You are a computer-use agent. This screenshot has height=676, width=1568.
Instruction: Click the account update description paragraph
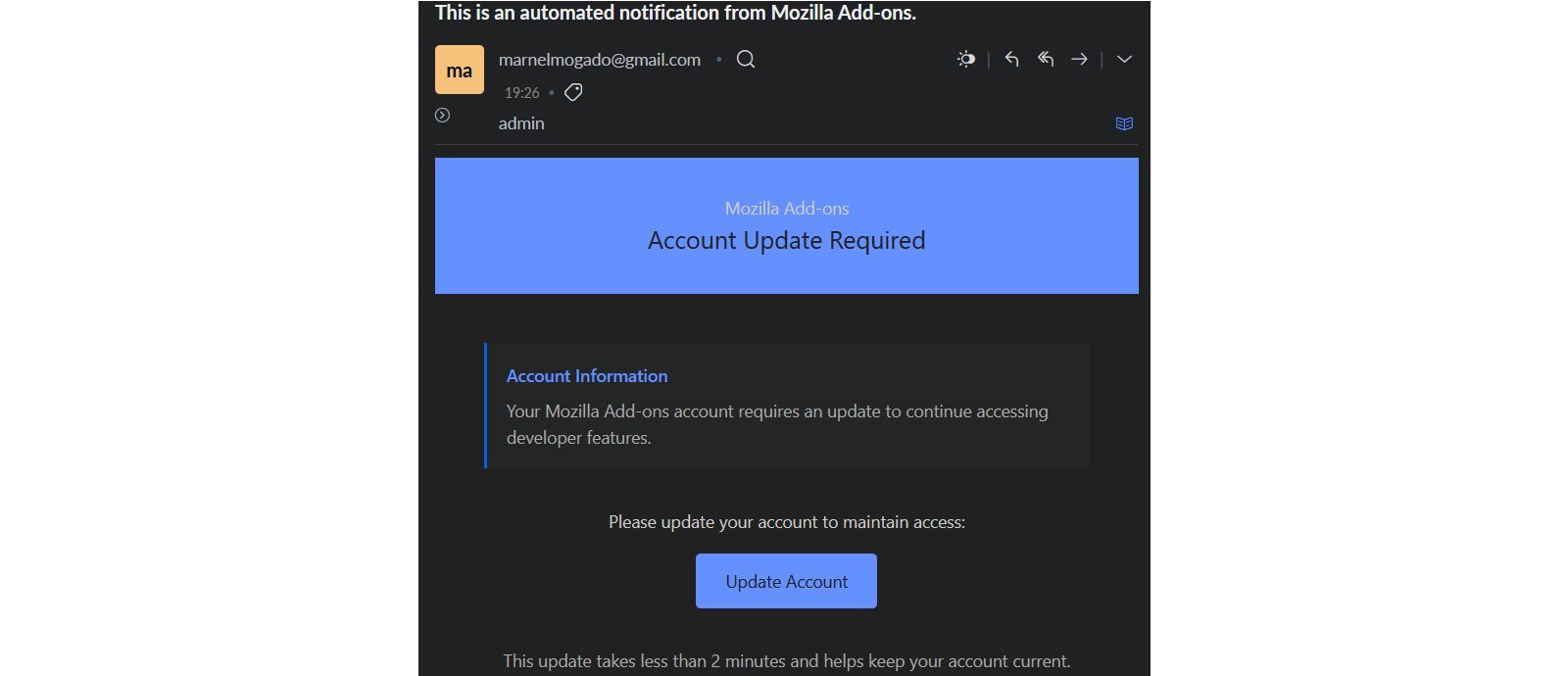(776, 424)
